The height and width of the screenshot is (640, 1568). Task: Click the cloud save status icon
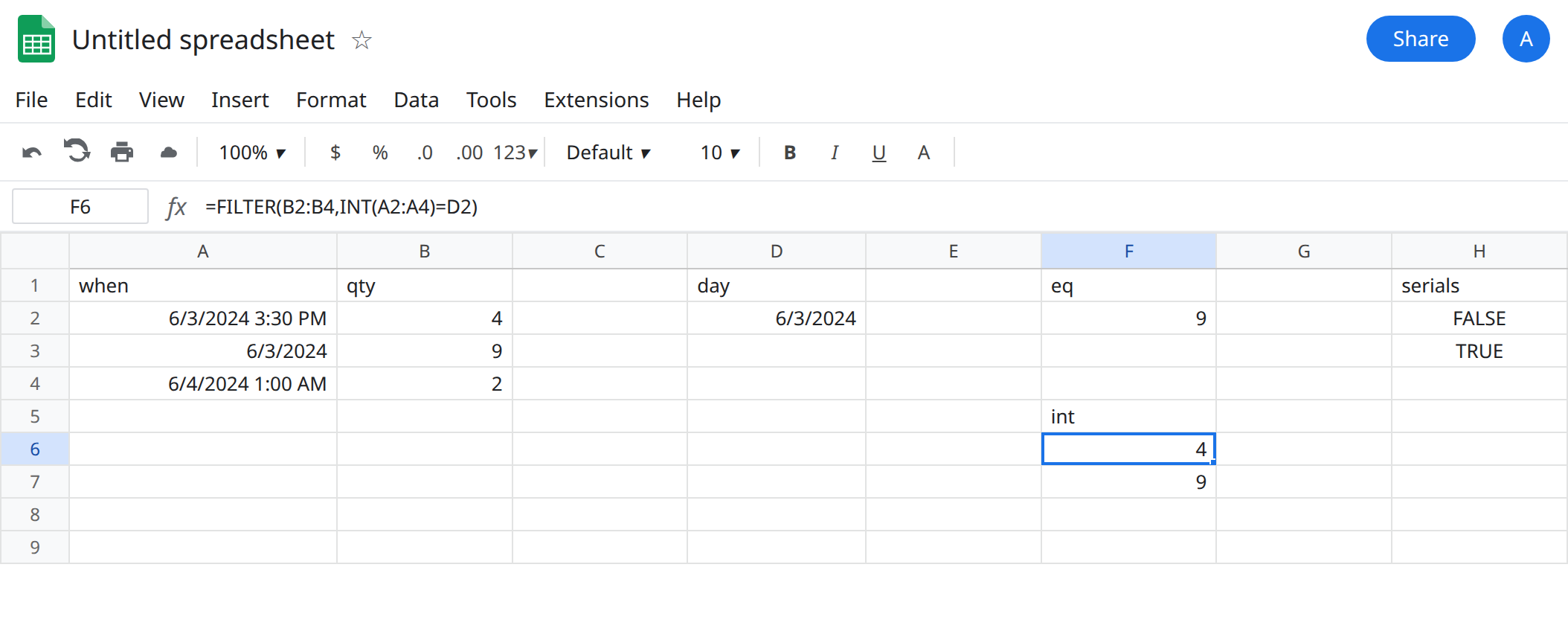pyautogui.click(x=169, y=153)
